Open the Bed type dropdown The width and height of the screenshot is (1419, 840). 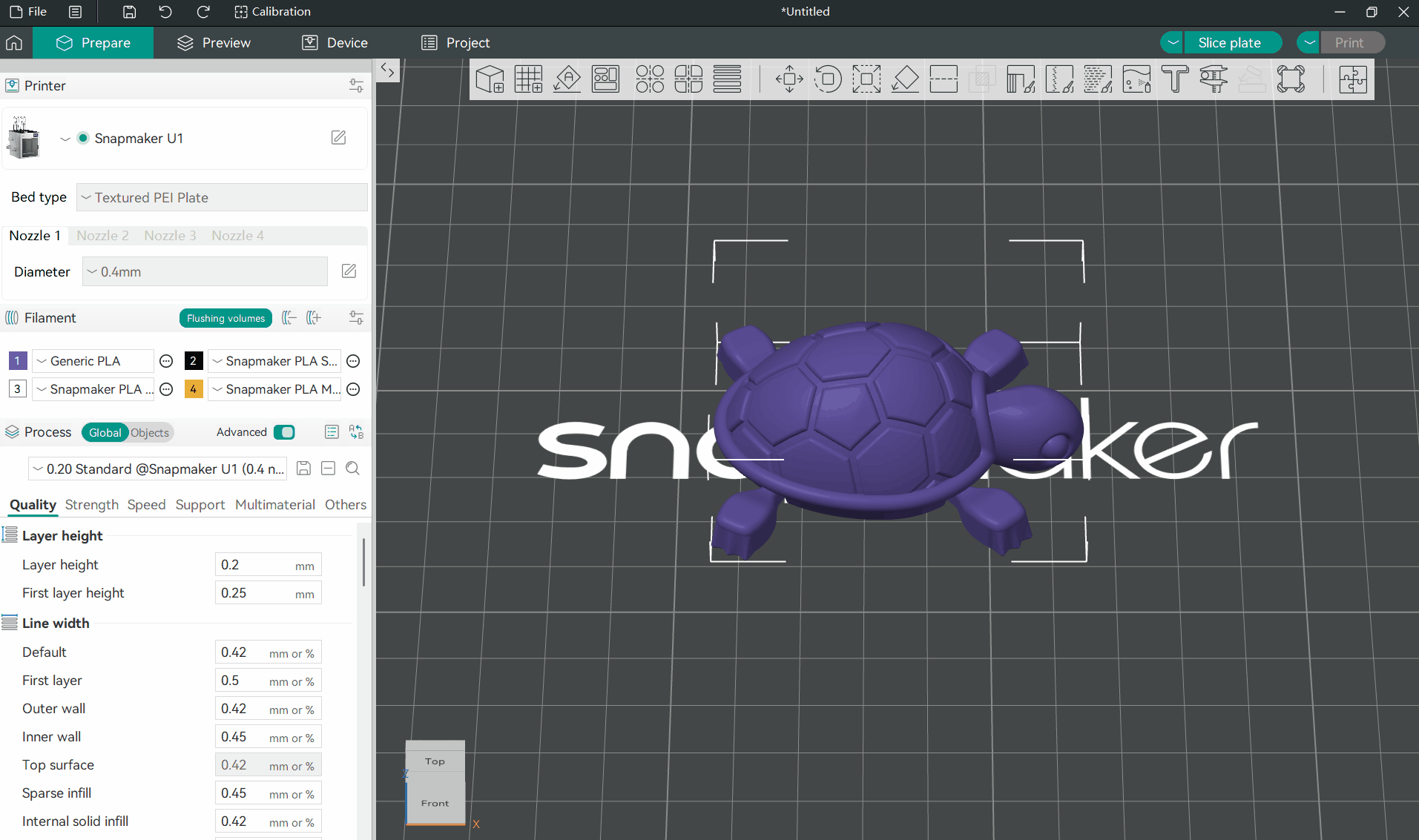220,197
